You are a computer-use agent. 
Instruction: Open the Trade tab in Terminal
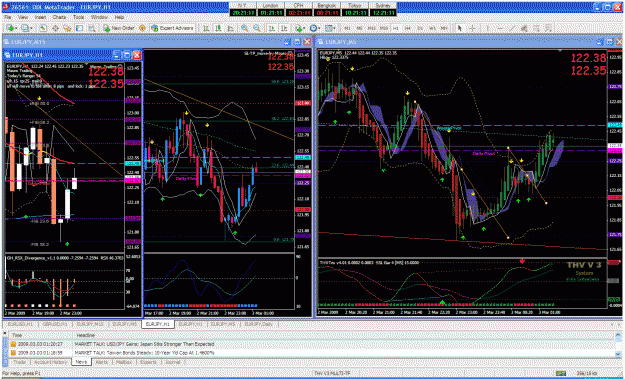pyautogui.click(x=20, y=362)
